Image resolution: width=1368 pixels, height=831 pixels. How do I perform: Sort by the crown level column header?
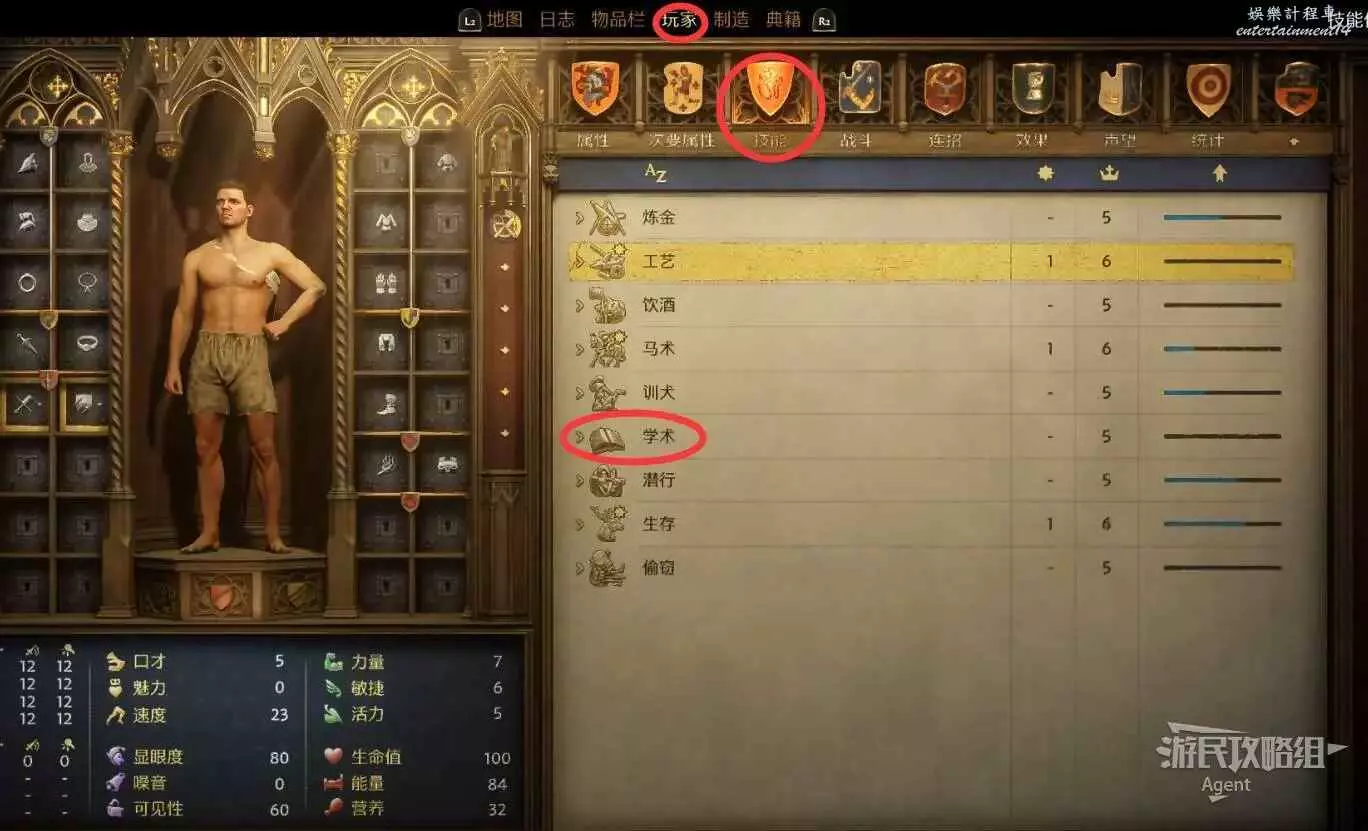click(x=1107, y=173)
